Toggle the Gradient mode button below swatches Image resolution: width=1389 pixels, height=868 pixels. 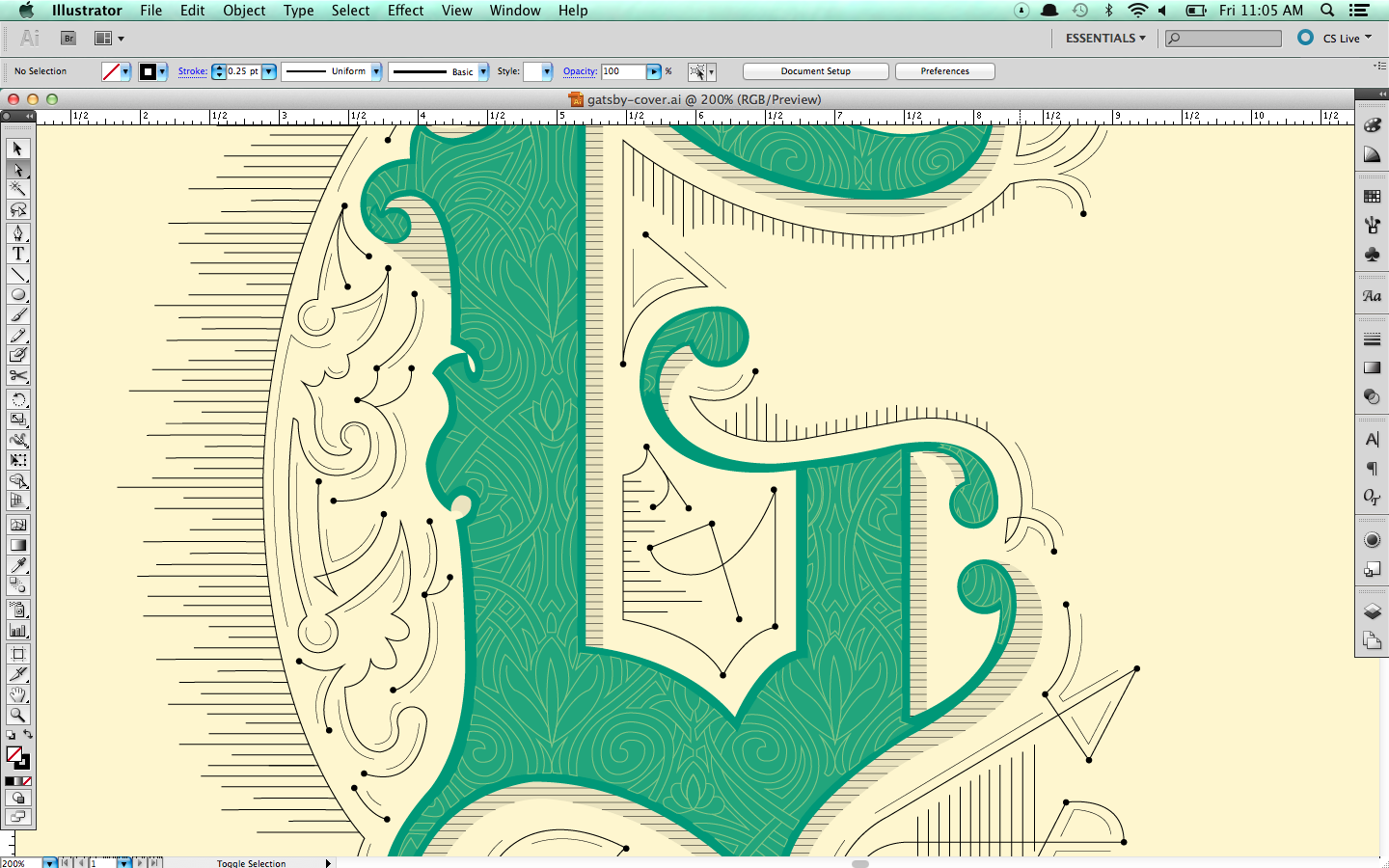tap(18, 781)
